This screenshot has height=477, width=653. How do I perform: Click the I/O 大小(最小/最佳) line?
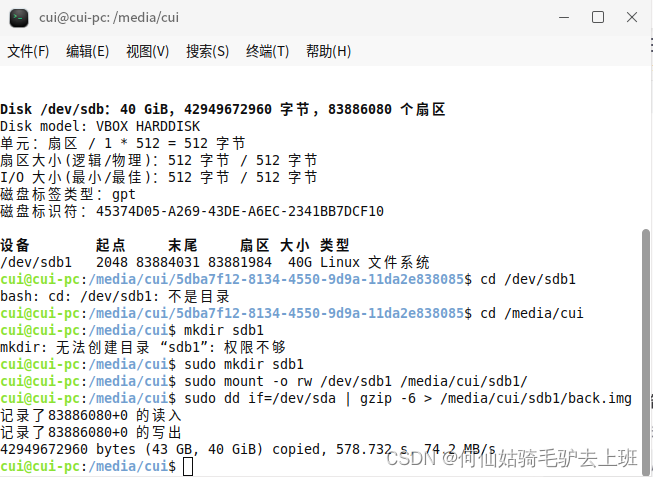click(159, 177)
